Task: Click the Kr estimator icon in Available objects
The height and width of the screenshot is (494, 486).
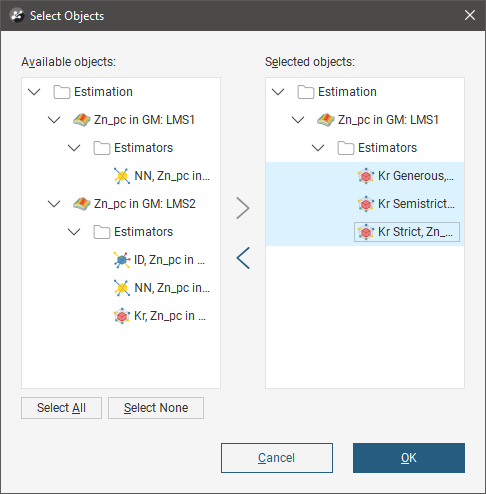Action: 122,316
